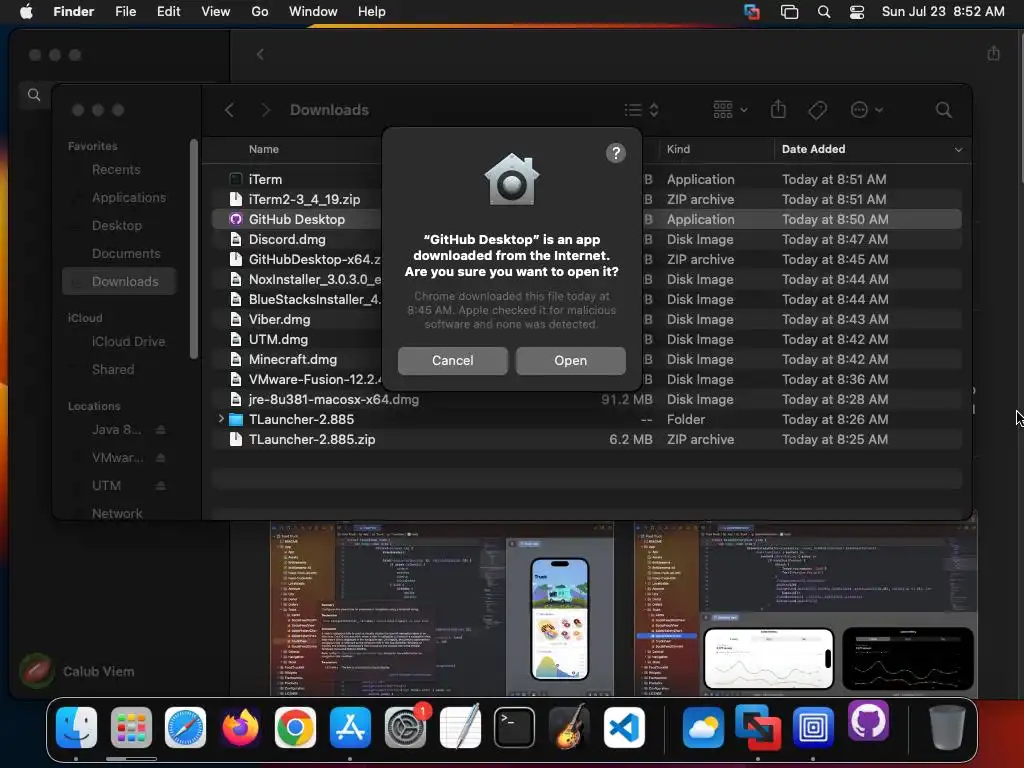Open App Store from the Dock
This screenshot has width=1024, height=768.
350,727
